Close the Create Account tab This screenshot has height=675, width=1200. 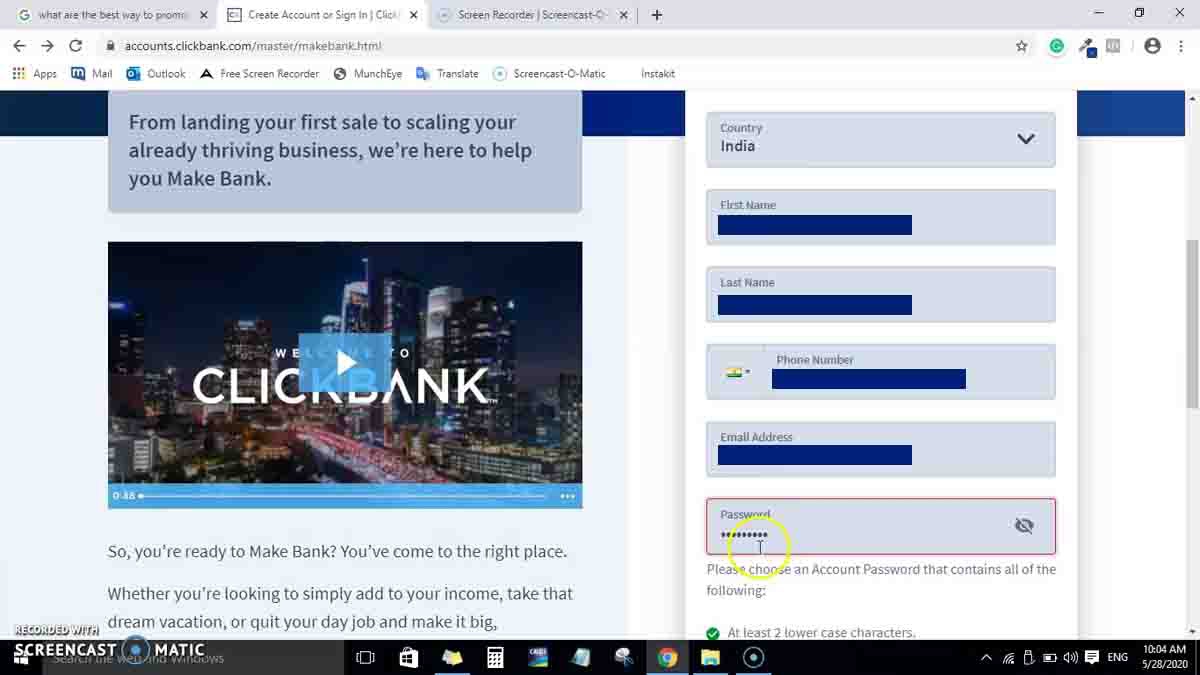pos(414,15)
